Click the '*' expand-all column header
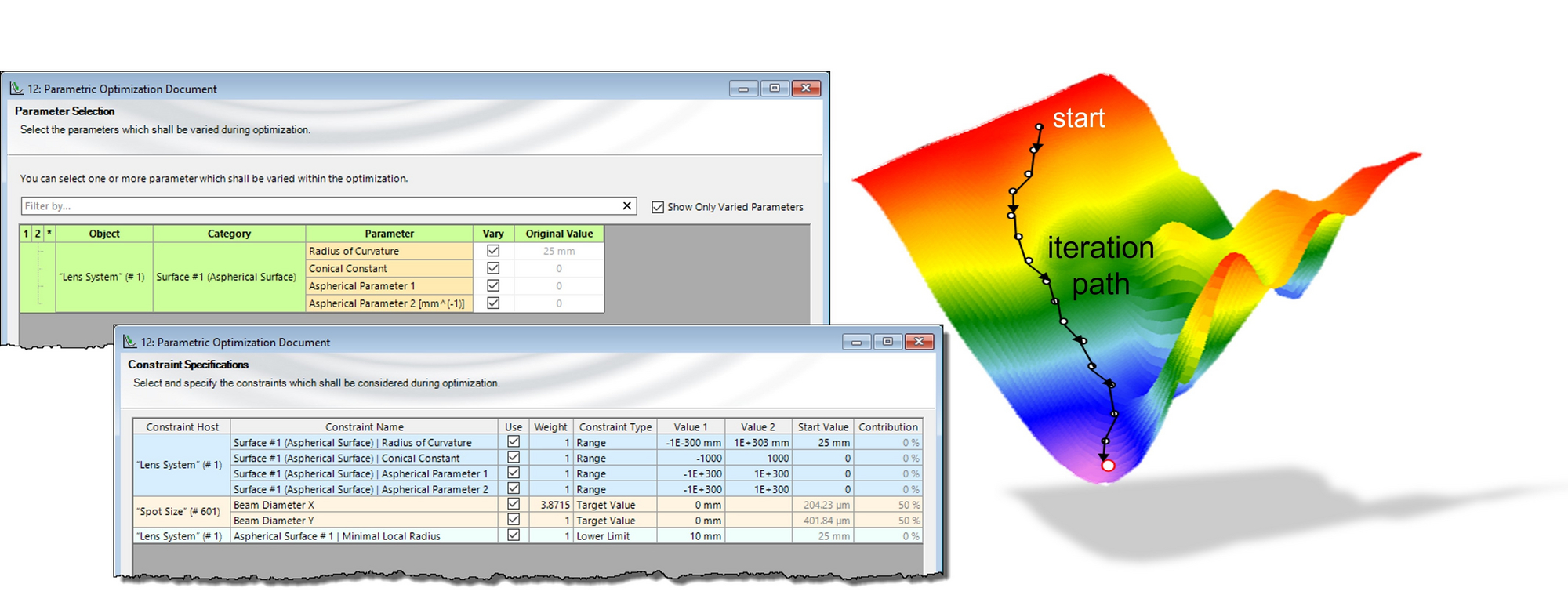The width and height of the screenshot is (1568, 595). click(49, 234)
